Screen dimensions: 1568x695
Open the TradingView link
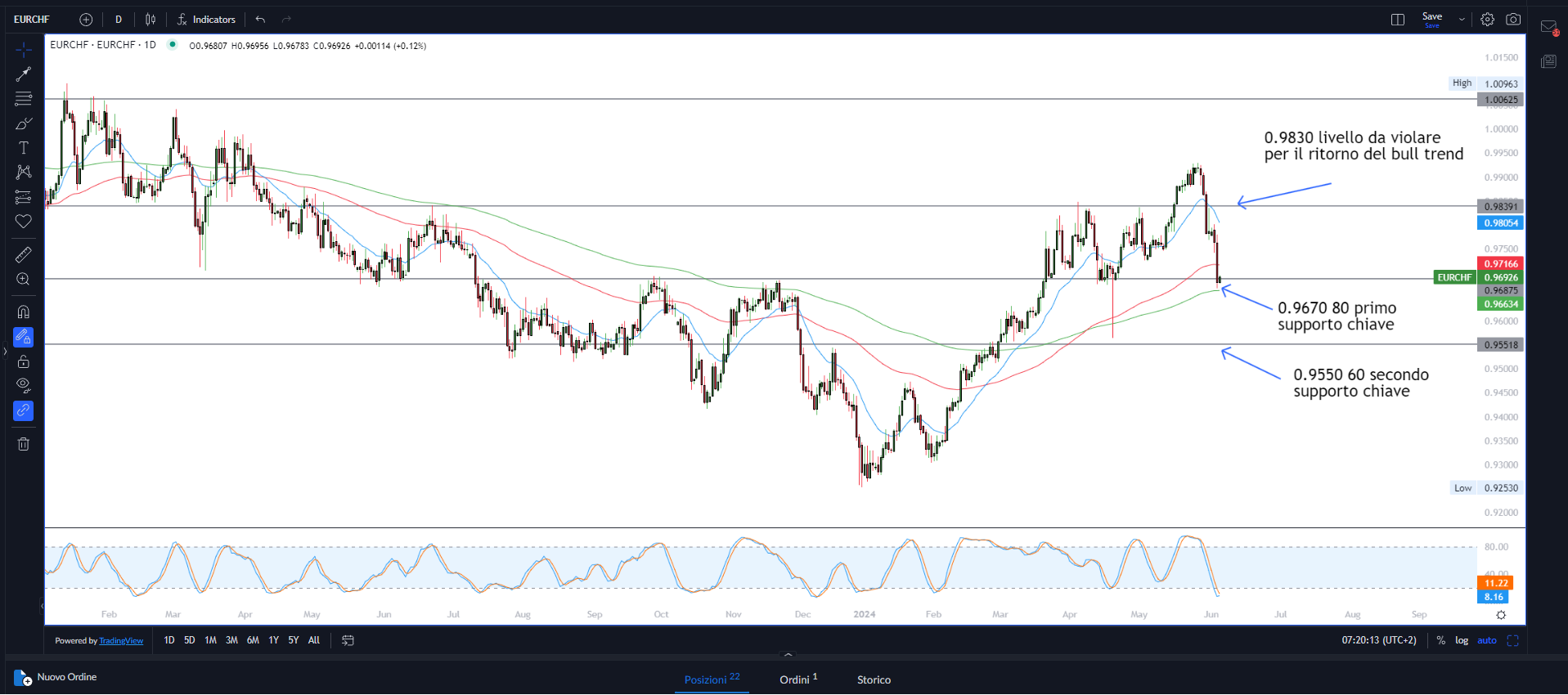click(121, 641)
